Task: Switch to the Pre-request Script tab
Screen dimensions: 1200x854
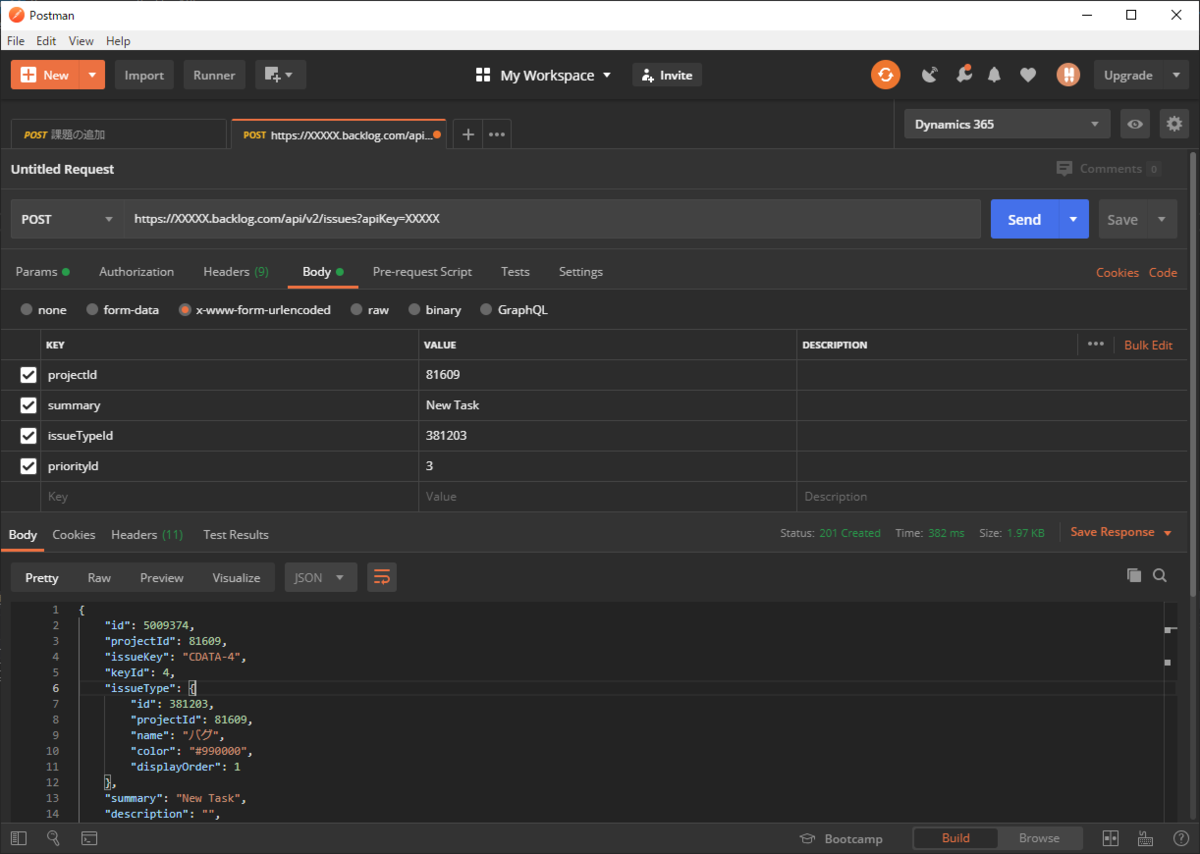Action: coord(422,271)
